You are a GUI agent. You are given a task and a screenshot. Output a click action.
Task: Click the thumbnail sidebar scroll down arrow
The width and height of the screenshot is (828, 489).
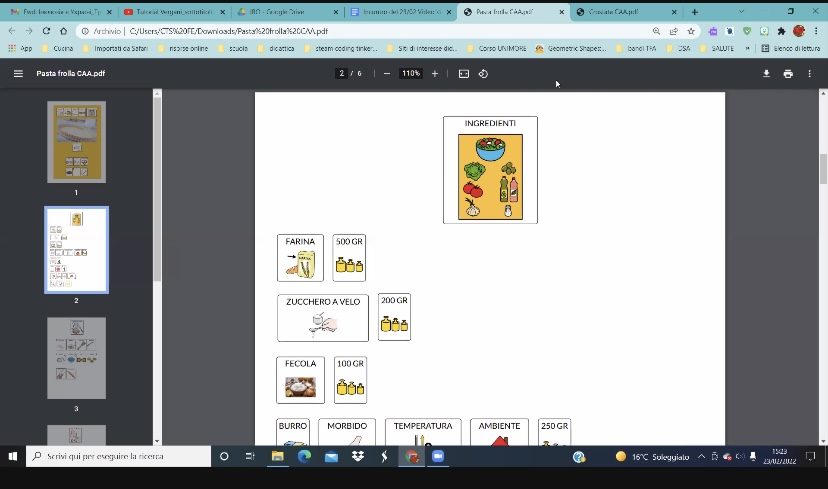157,441
